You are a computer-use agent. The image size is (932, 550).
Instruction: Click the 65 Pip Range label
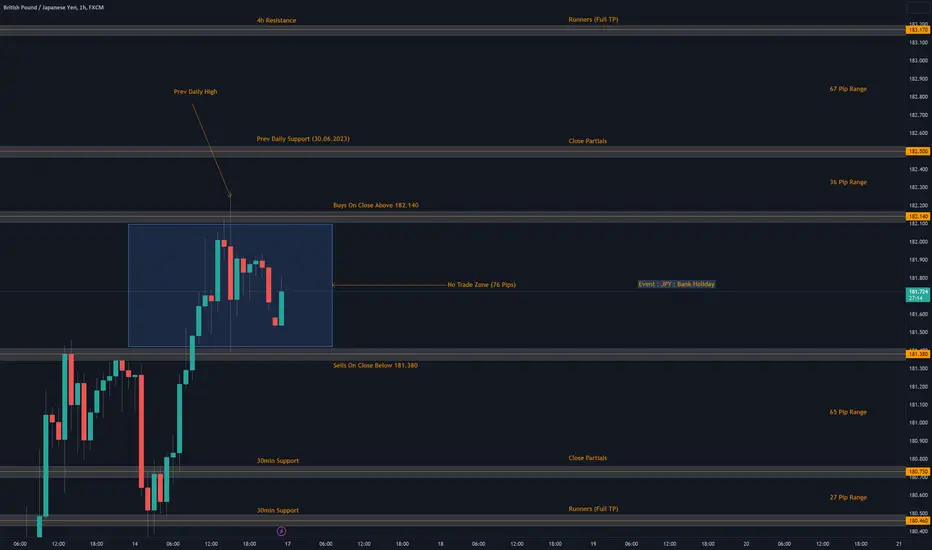[848, 411]
